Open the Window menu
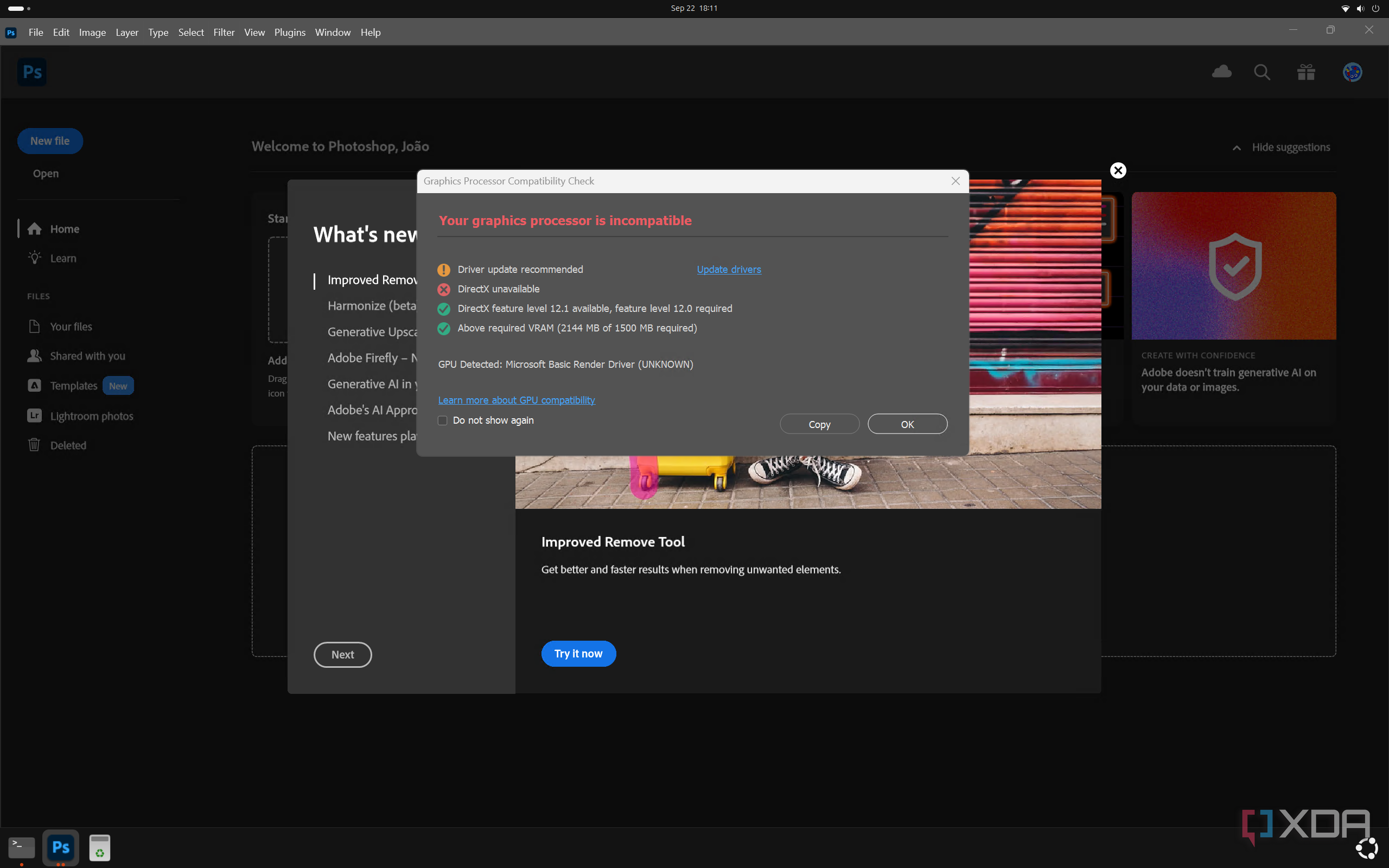 pyautogui.click(x=332, y=32)
